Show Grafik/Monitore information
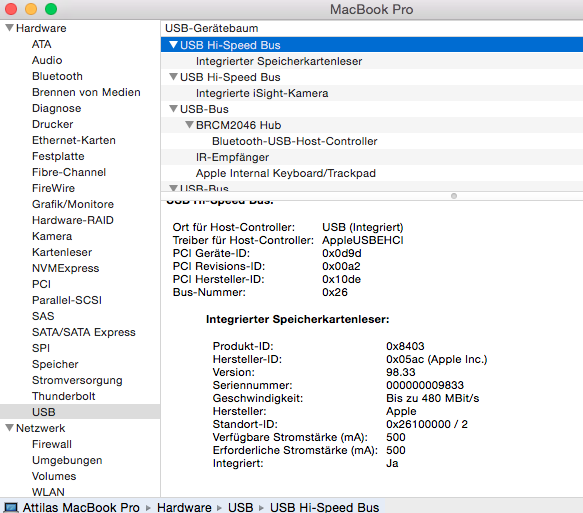583x513 pixels. tap(73, 204)
